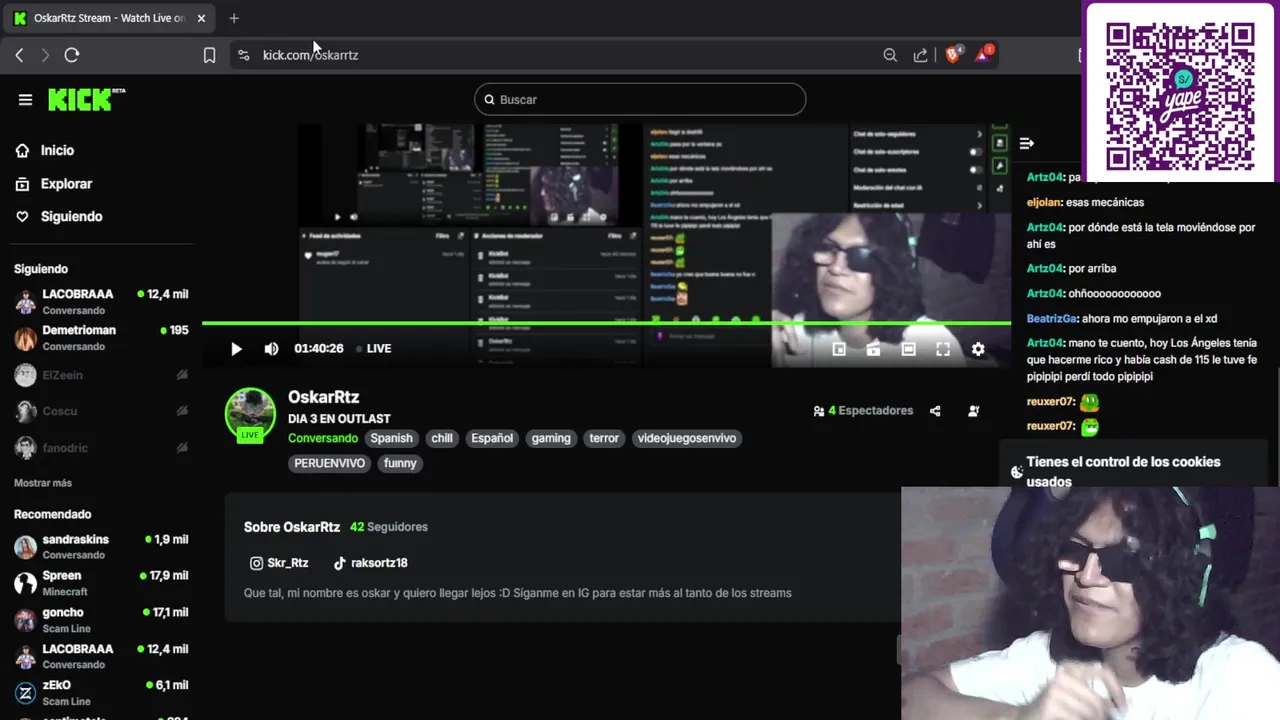
Task: Jump to LIVE in player
Action: [373, 349]
